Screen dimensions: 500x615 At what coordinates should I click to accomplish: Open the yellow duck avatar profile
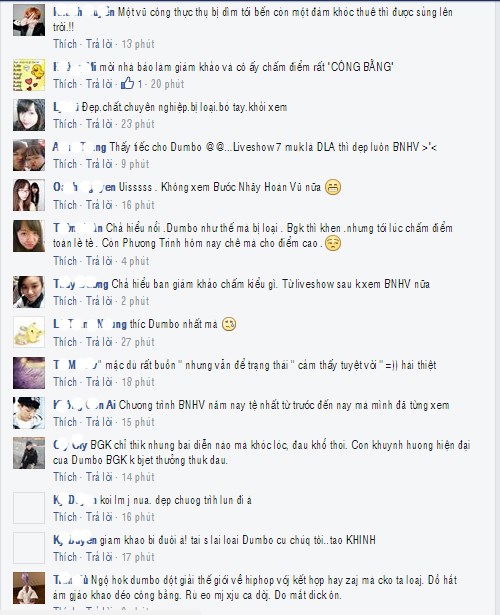[x=29, y=75]
